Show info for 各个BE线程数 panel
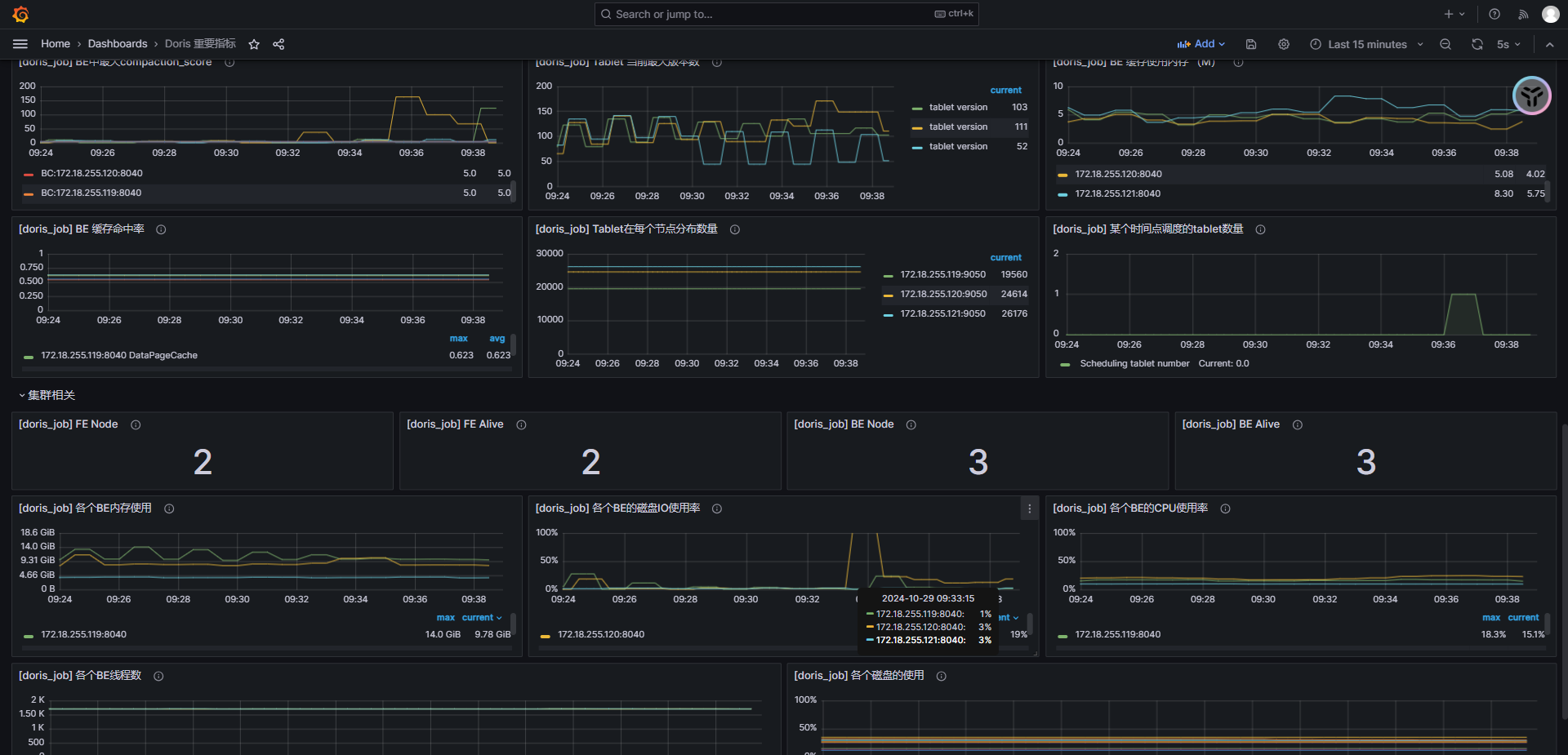Image resolution: width=1568 pixels, height=755 pixels. click(x=158, y=676)
